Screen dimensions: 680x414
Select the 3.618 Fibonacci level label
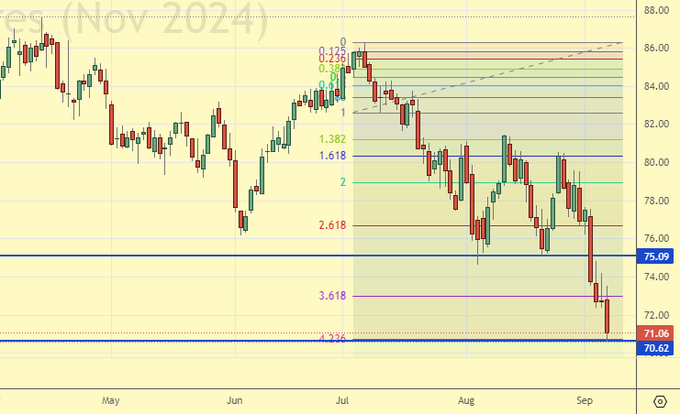pos(333,296)
